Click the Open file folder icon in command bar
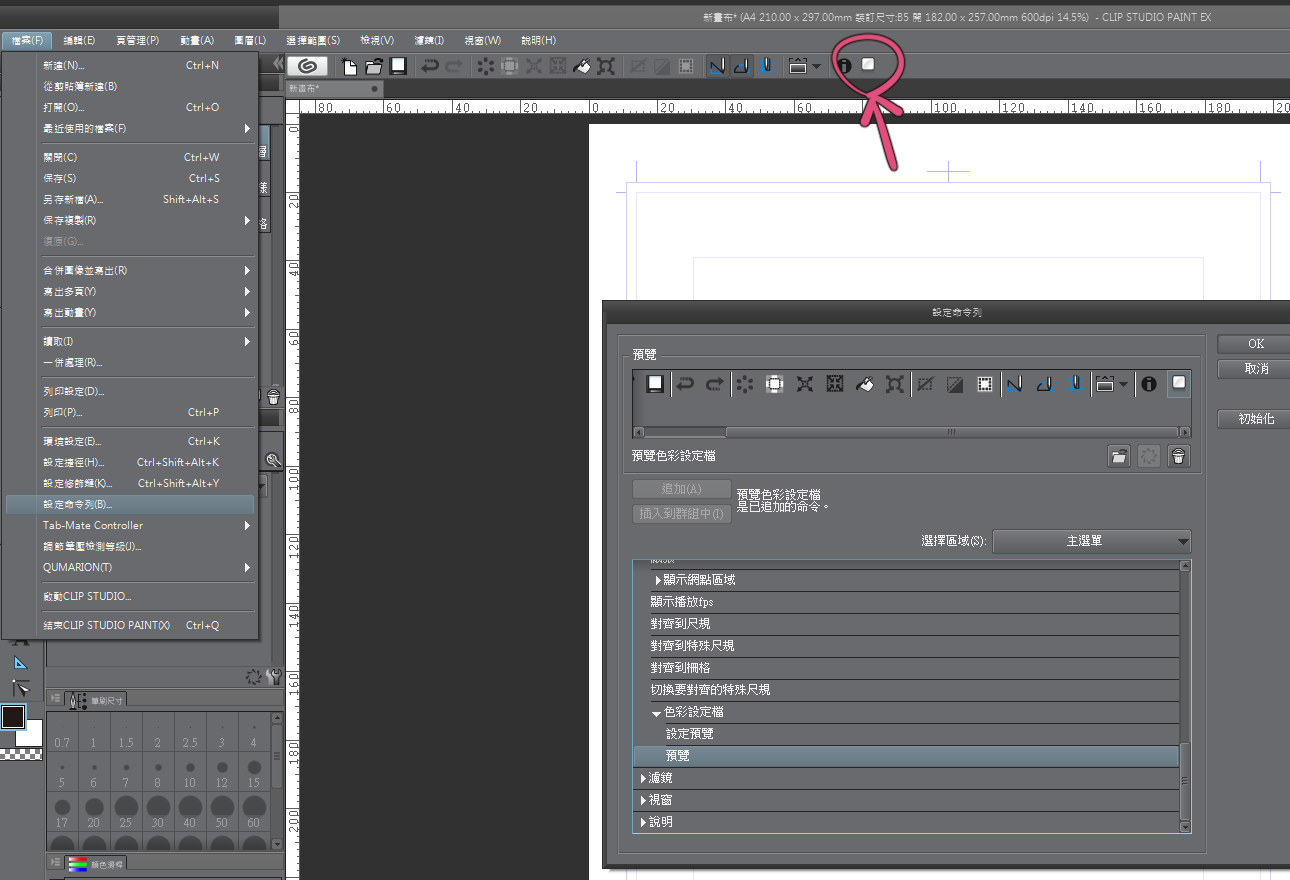Screen dimensions: 1290x880 click(x=374, y=66)
